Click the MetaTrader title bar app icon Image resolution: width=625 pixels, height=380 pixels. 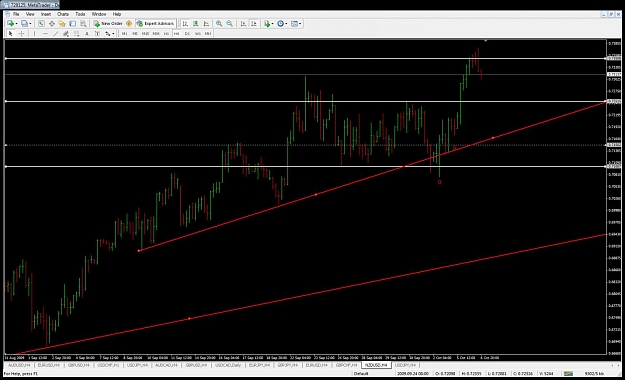tap(5, 5)
